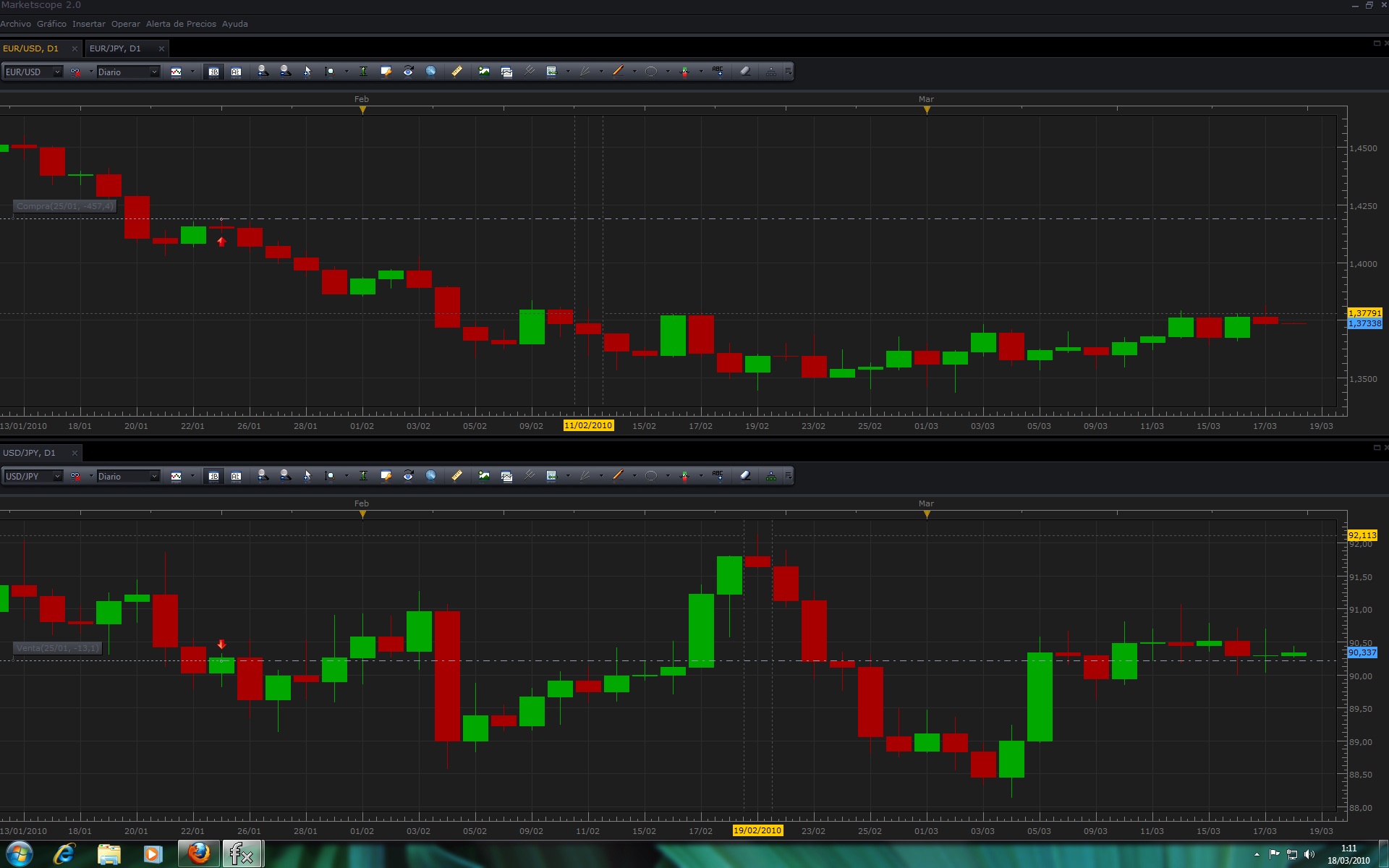The height and width of the screenshot is (868, 1389).
Task: Click the cursor pointer tool in top toolbar
Action: point(307,71)
